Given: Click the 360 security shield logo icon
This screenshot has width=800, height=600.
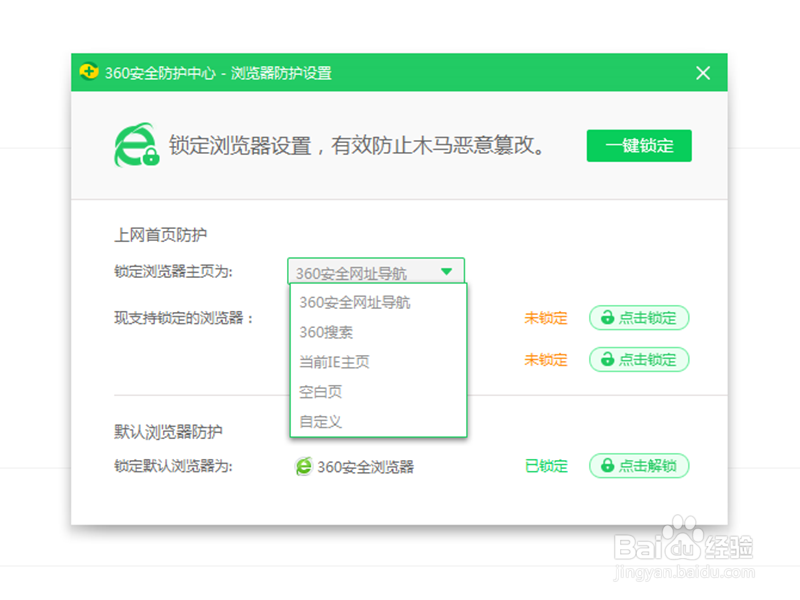Looking at the screenshot, I should [x=89, y=72].
